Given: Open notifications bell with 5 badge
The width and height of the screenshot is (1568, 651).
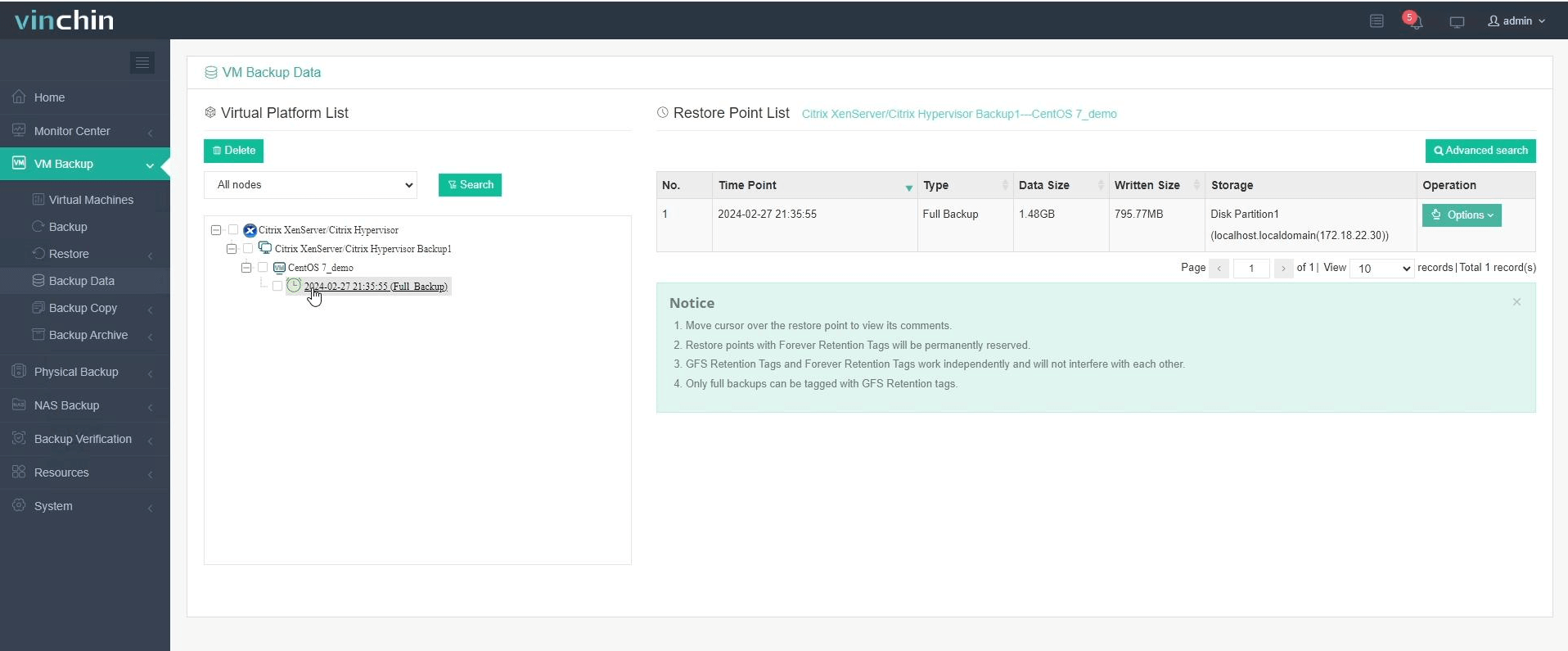Looking at the screenshot, I should tap(1413, 20).
